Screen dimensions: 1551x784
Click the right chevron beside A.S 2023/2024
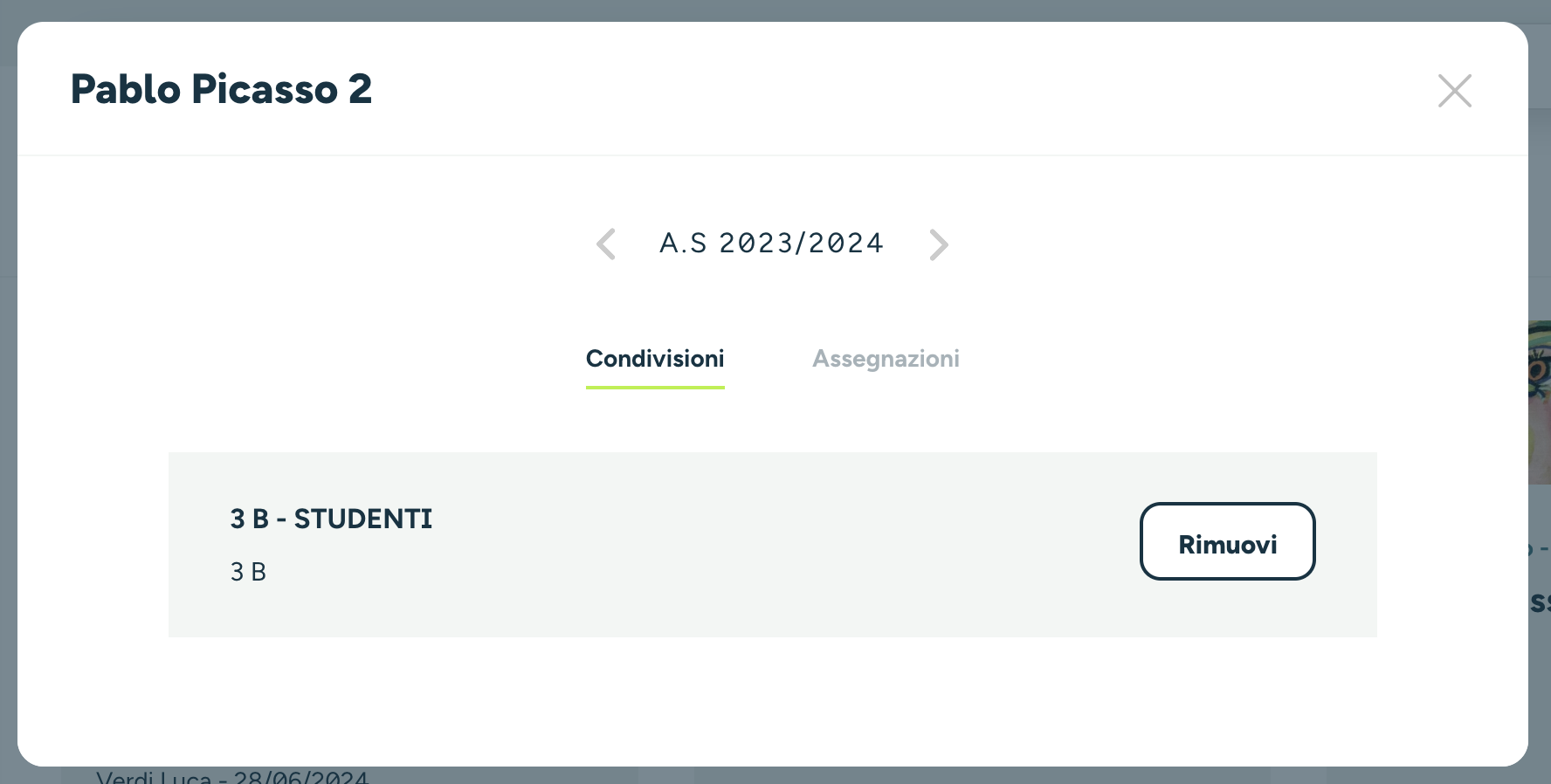(939, 244)
